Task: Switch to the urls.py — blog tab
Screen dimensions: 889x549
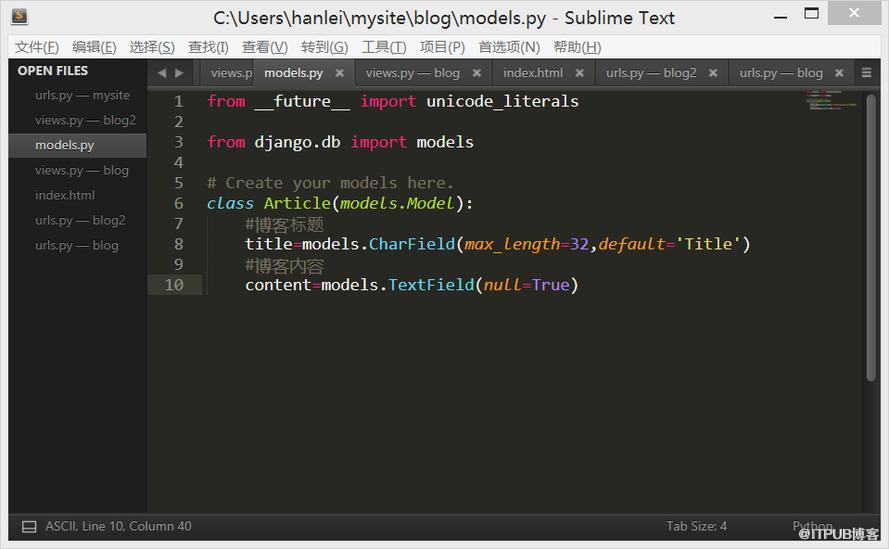Action: click(781, 73)
